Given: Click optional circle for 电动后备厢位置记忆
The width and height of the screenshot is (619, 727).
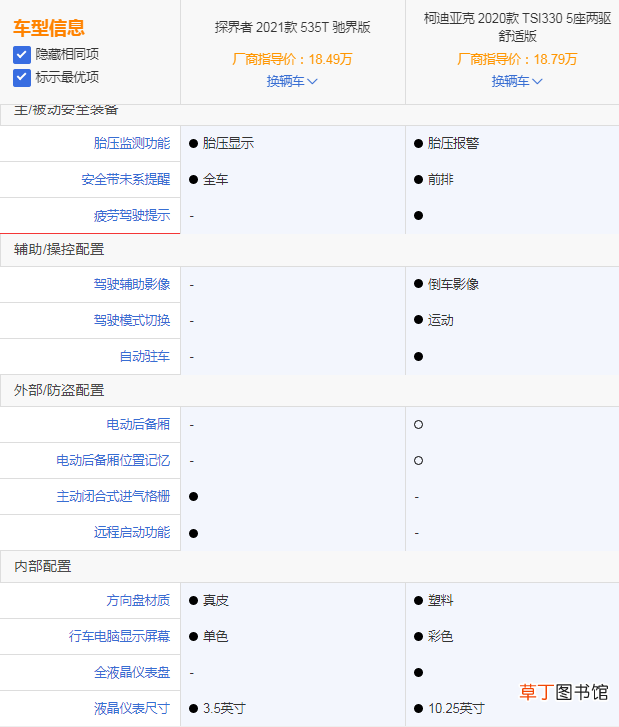Looking at the screenshot, I should pos(418,461).
